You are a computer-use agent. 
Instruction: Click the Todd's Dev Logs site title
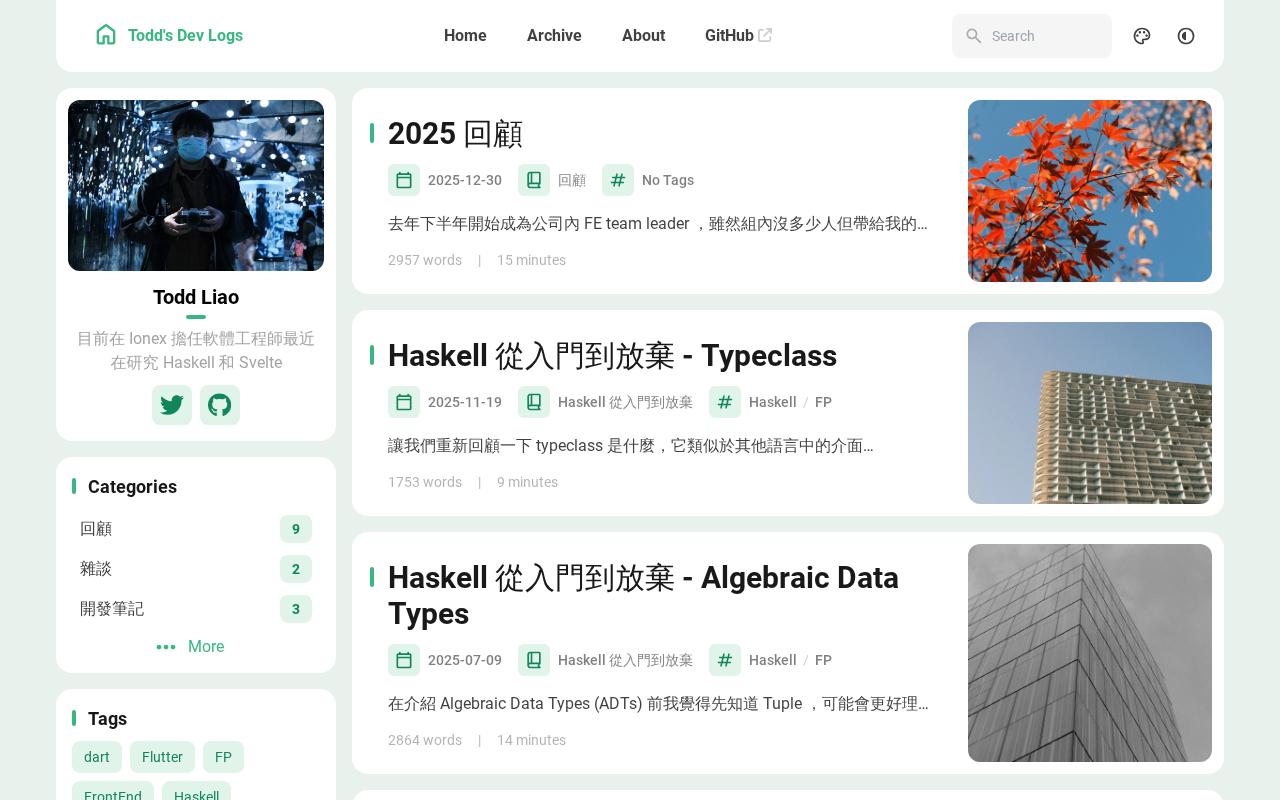185,36
